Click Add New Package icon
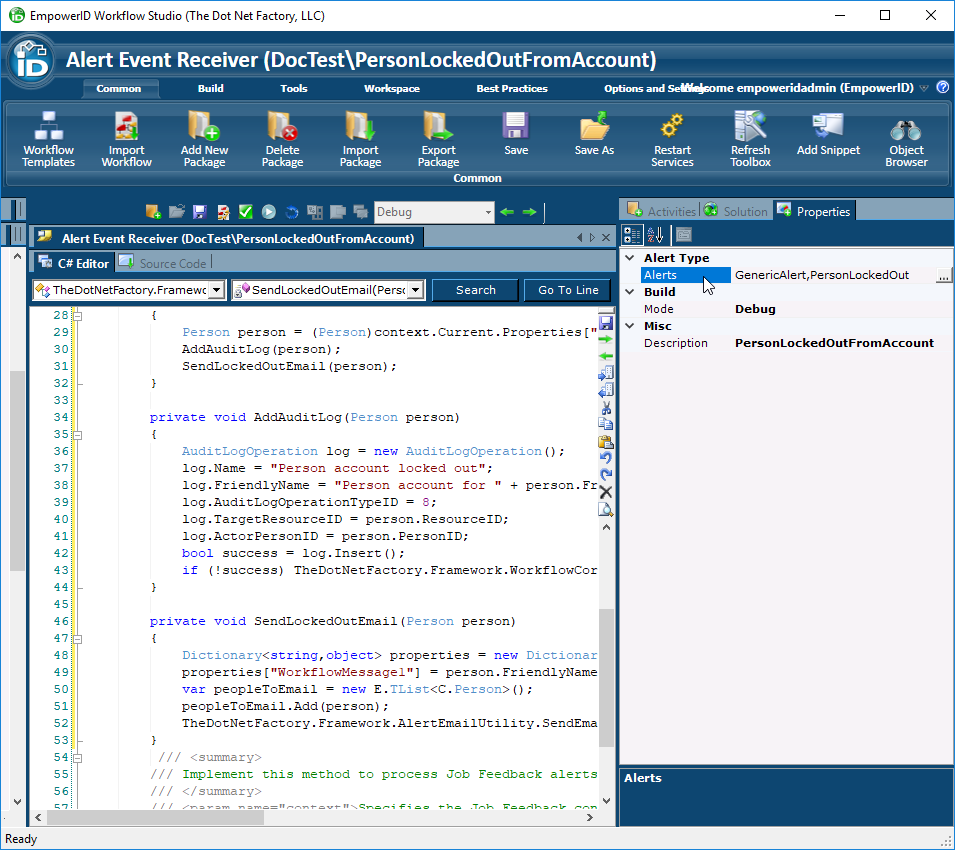The image size is (955, 850). [x=204, y=139]
